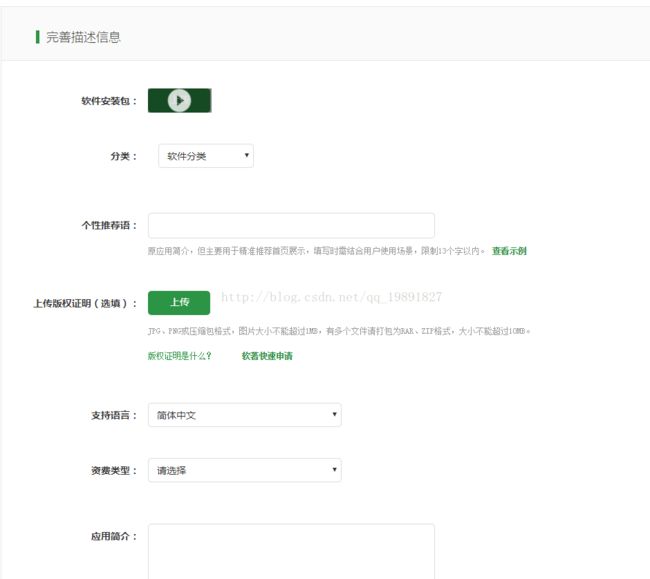Click the play icon on software package button
This screenshot has height=579, width=650.
coord(179,100)
